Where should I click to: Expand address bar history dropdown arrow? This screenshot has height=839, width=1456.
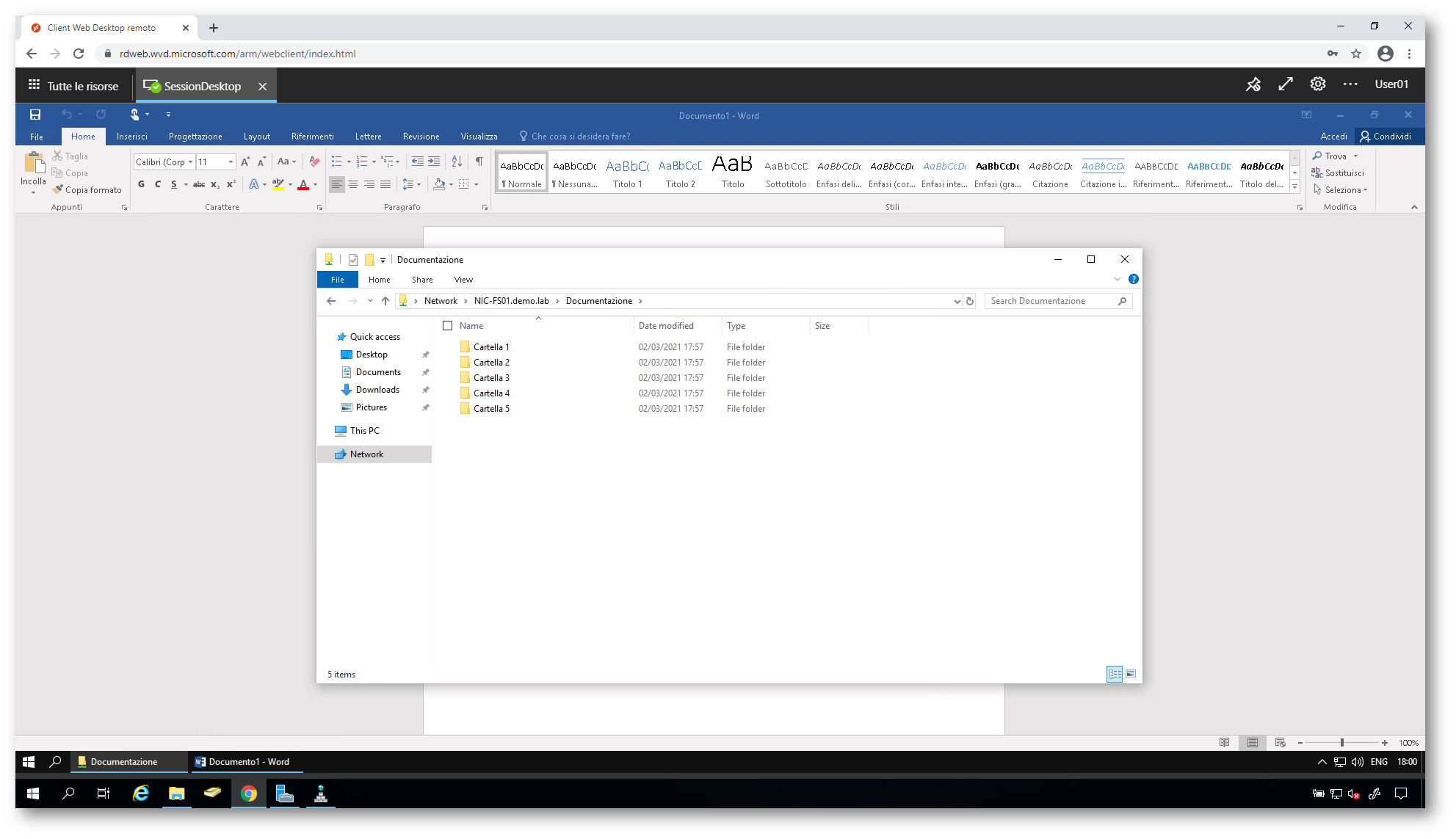957,301
